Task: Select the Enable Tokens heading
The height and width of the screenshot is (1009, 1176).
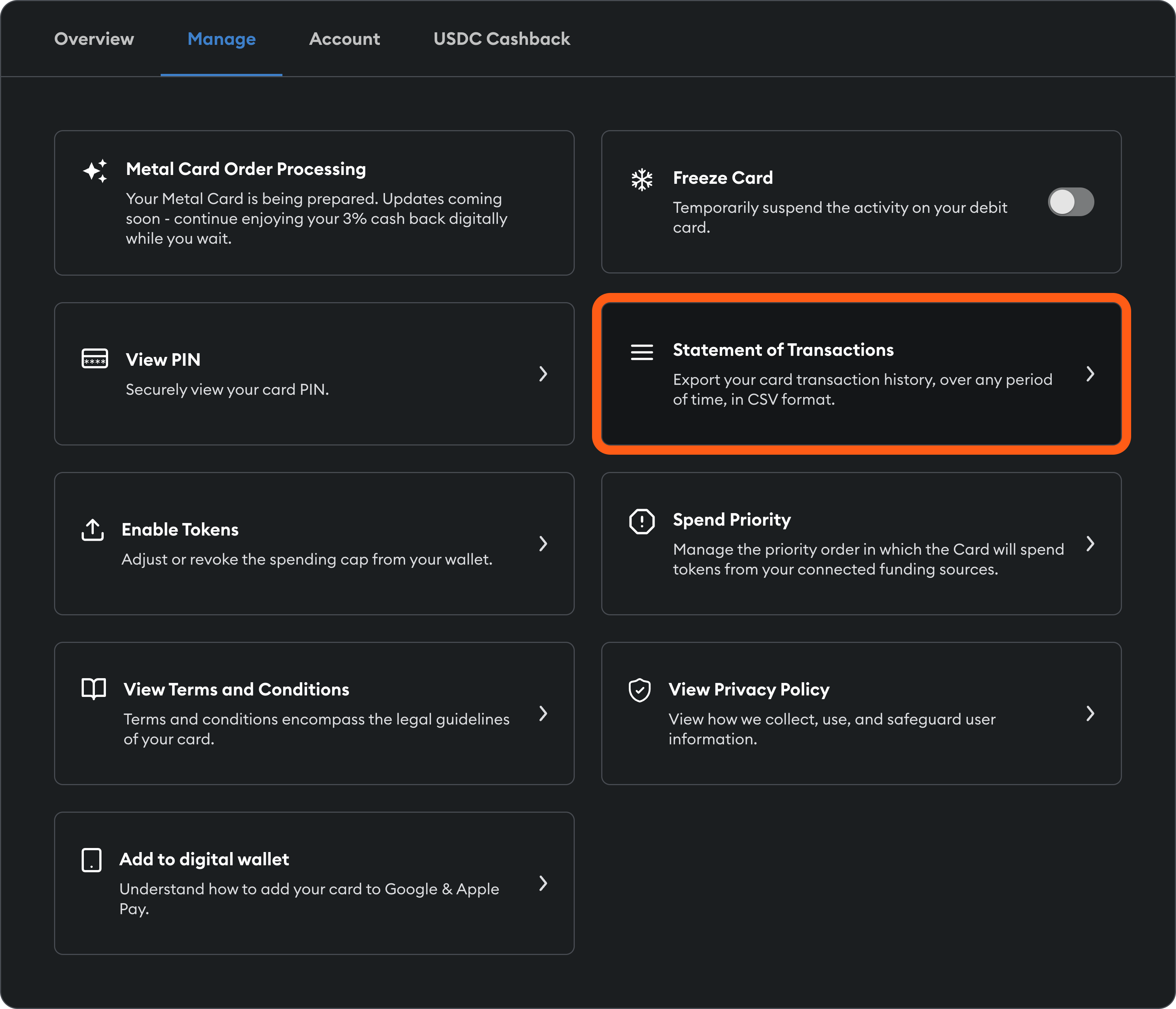Action: (180, 529)
